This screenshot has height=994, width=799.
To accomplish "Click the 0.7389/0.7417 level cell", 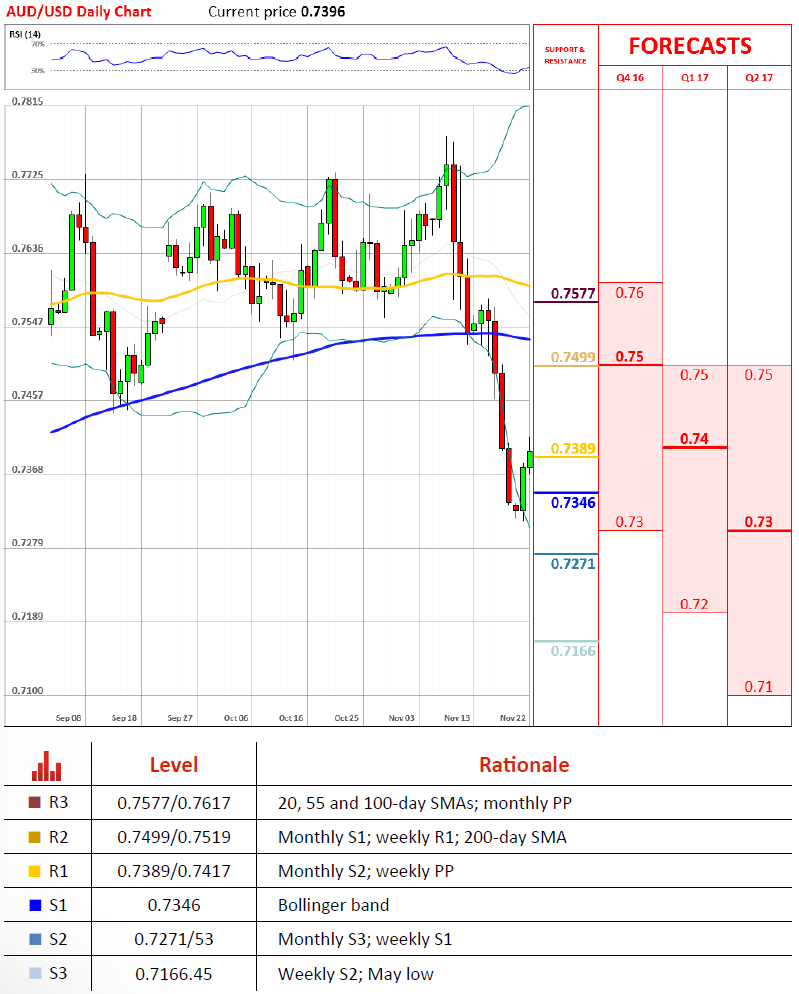I will click(x=174, y=872).
